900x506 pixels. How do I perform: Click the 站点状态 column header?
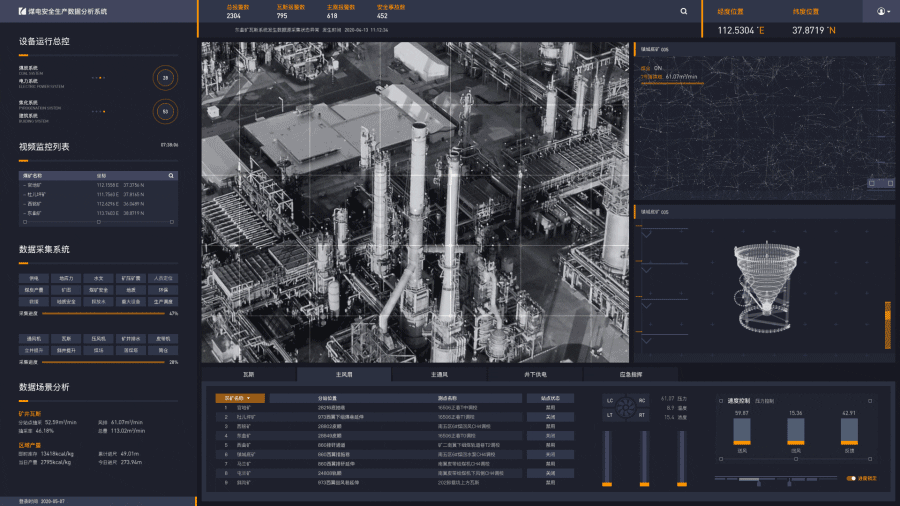[x=550, y=398]
